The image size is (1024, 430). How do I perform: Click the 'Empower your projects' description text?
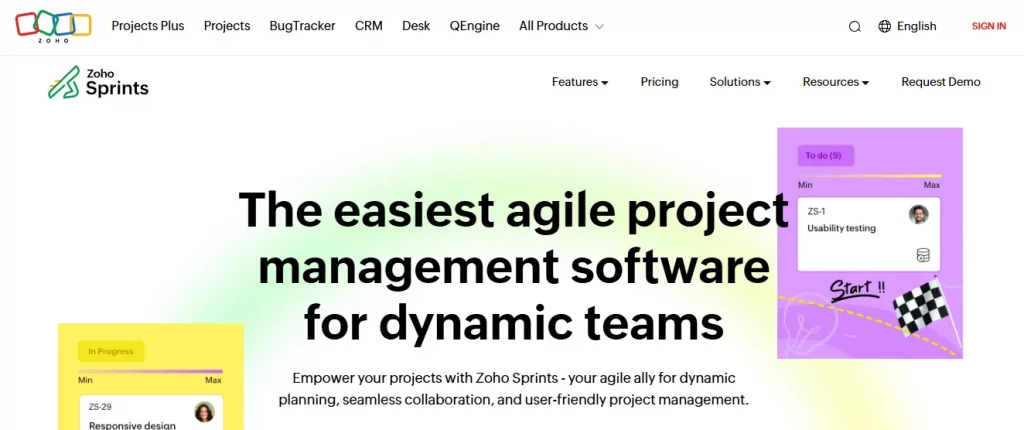[x=513, y=388]
